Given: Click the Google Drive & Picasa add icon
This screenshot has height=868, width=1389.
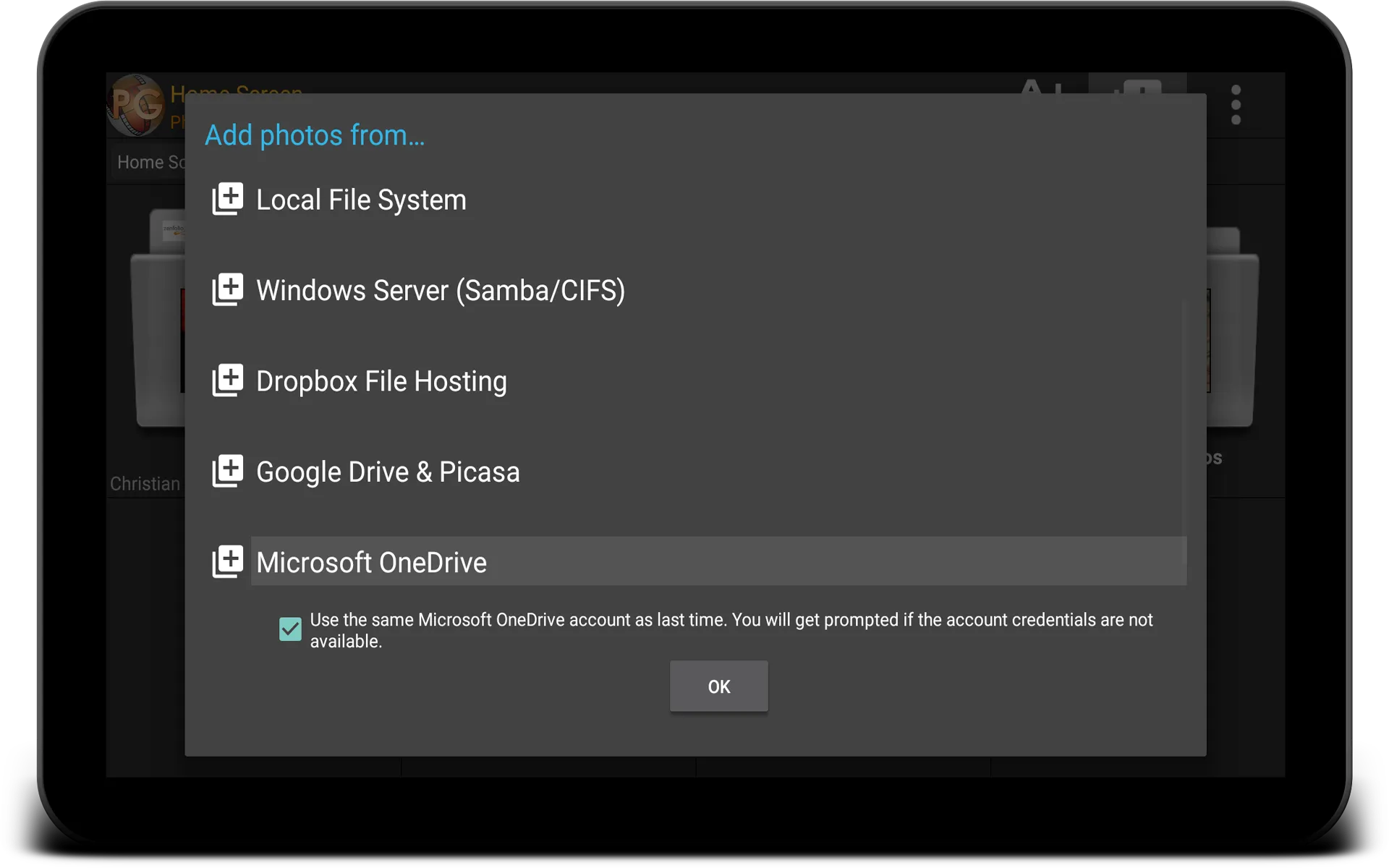Looking at the screenshot, I should point(228,470).
